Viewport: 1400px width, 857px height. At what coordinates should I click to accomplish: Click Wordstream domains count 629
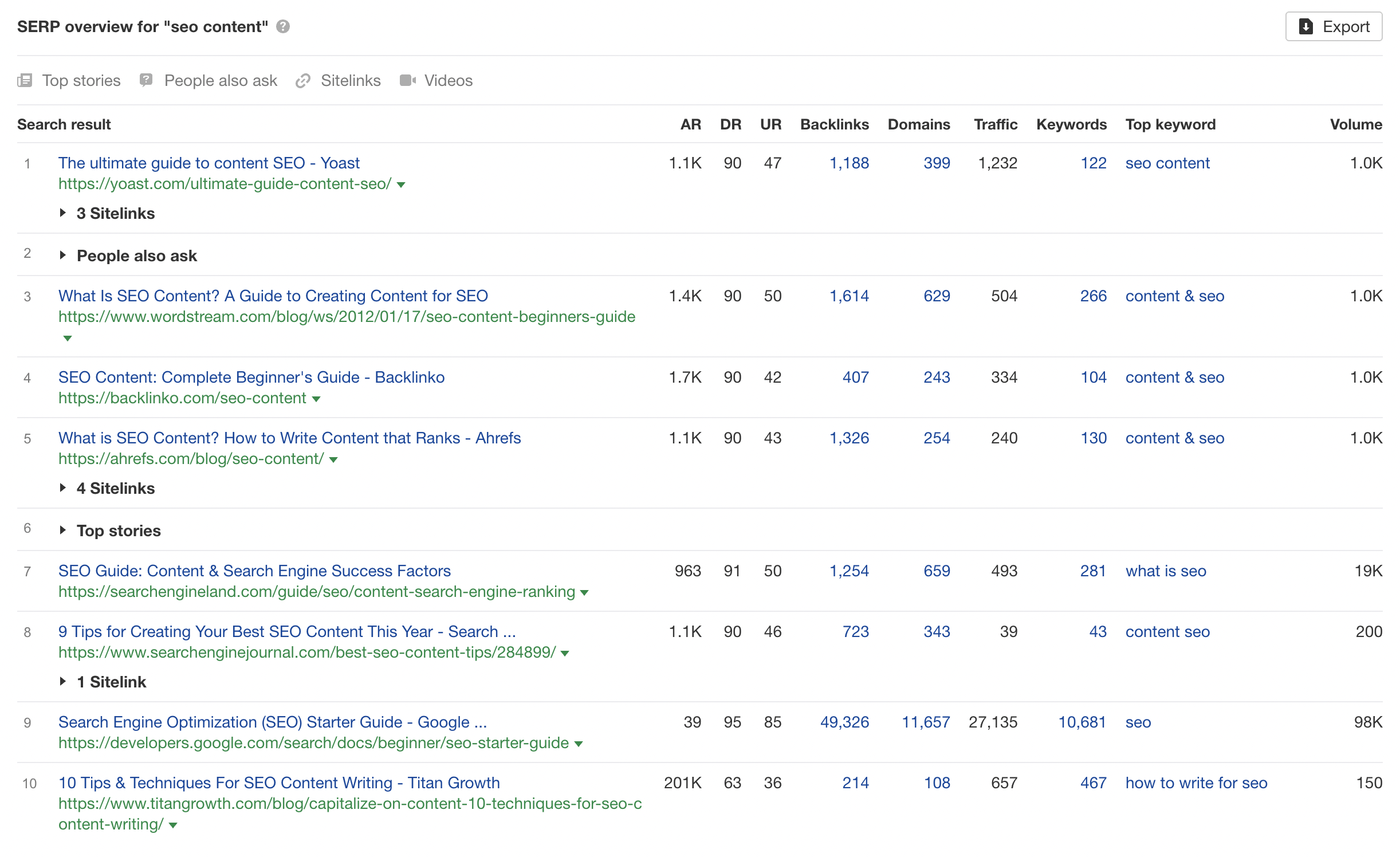click(937, 296)
